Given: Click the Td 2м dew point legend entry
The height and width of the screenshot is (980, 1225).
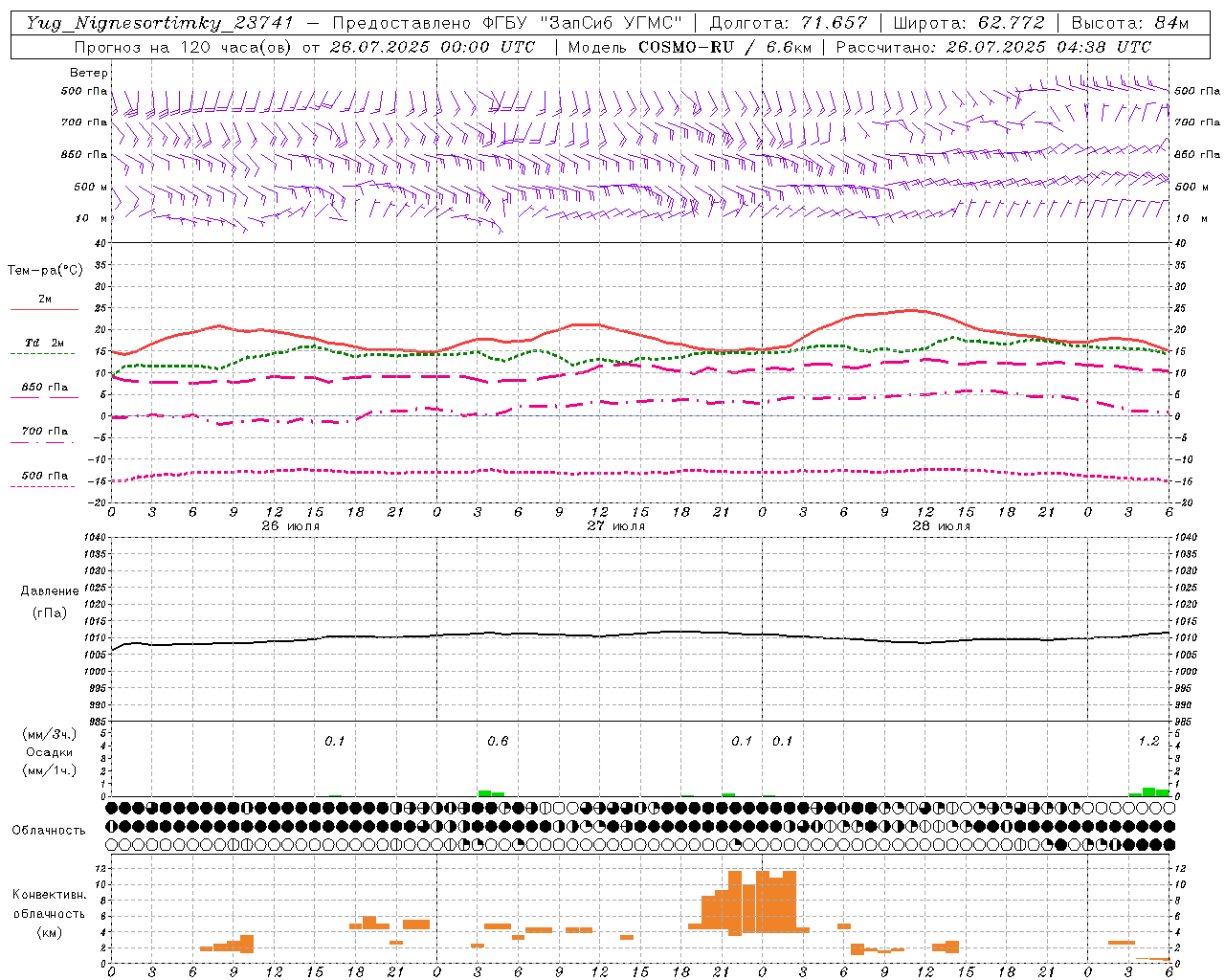Looking at the screenshot, I should [x=44, y=343].
